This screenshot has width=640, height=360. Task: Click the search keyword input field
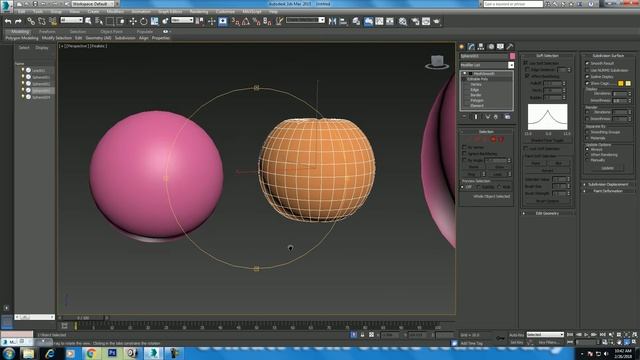pos(513,4)
